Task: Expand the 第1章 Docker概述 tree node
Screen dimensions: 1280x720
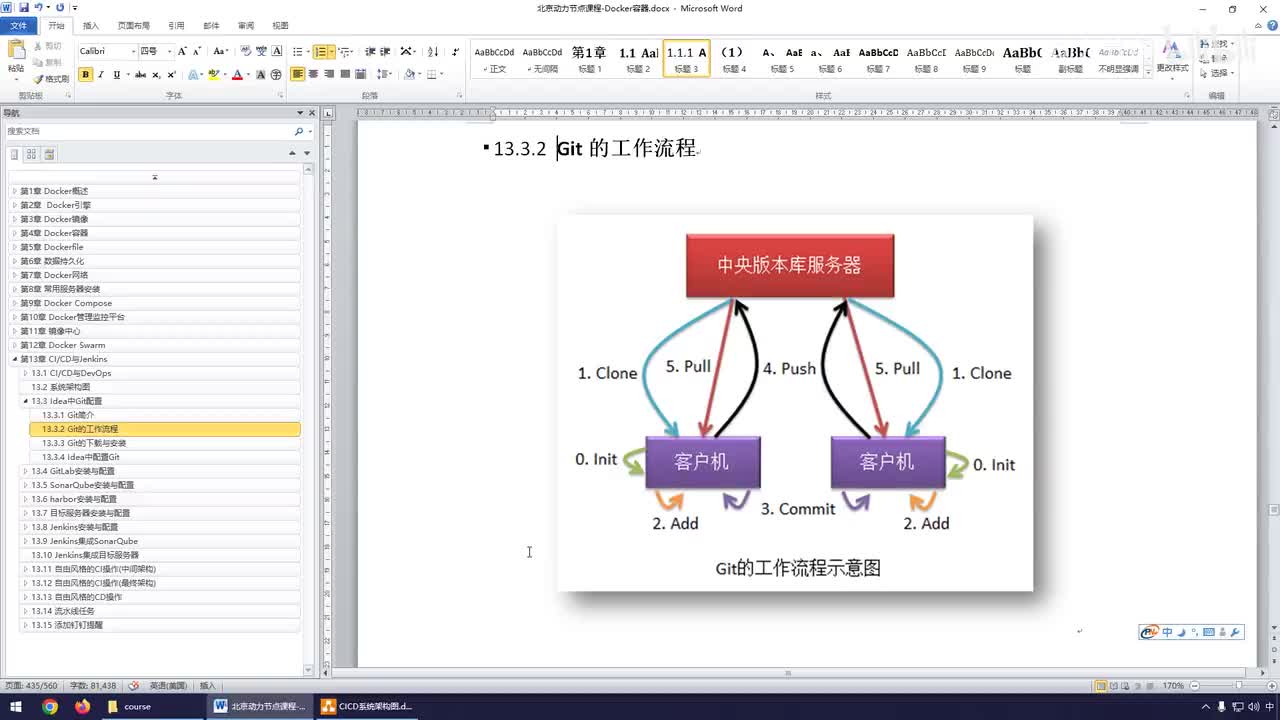Action: click(14, 191)
